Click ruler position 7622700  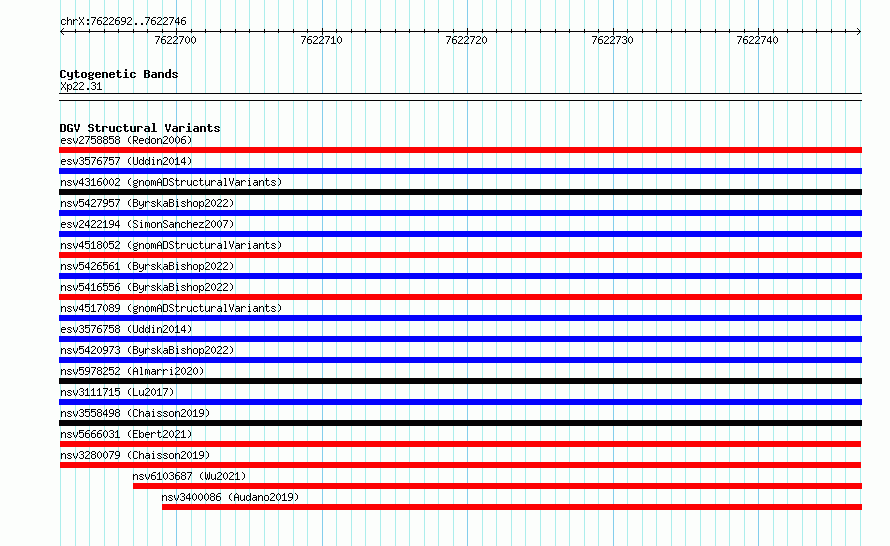(x=175, y=40)
